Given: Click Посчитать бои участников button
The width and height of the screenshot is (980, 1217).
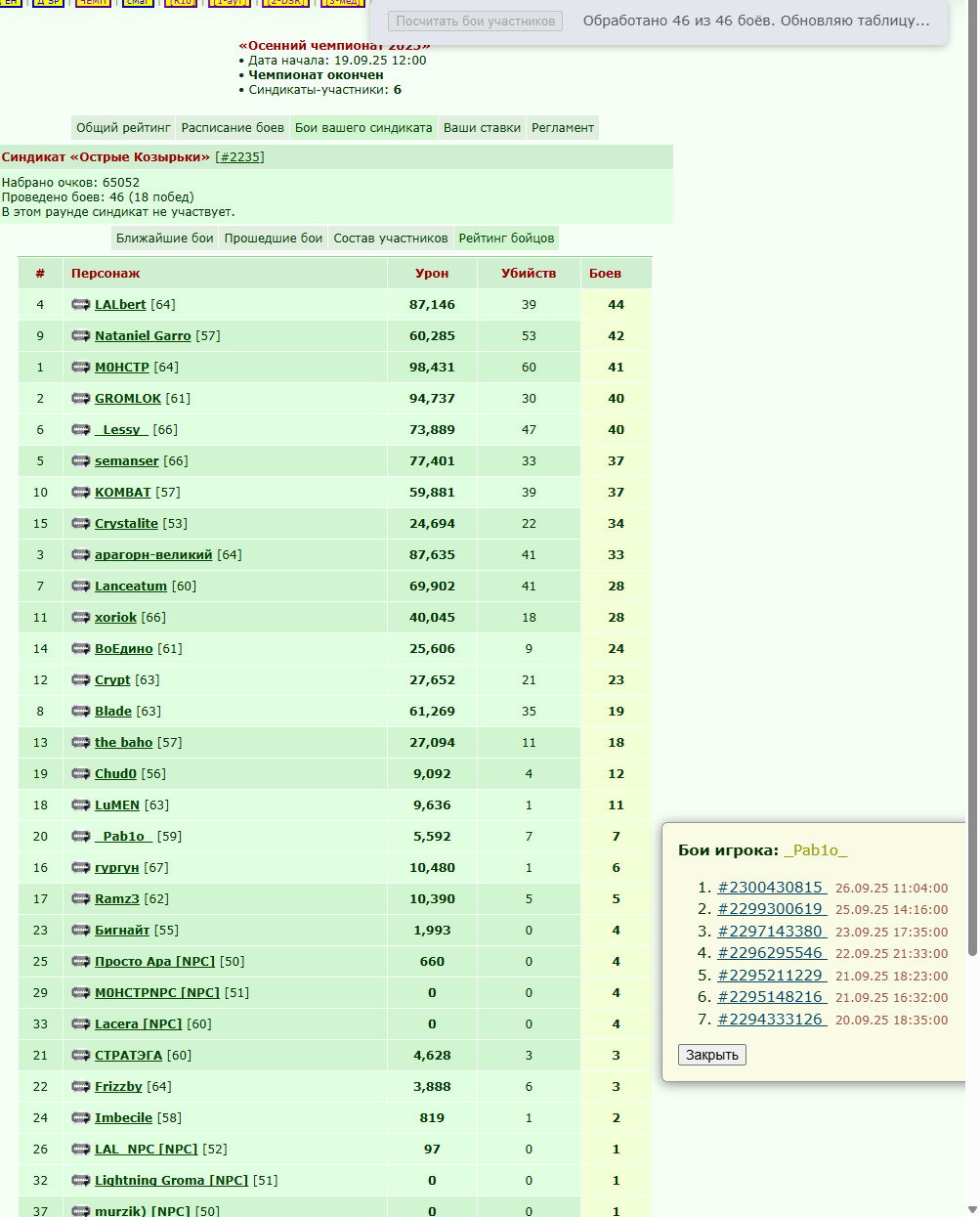Looking at the screenshot, I should [476, 21].
